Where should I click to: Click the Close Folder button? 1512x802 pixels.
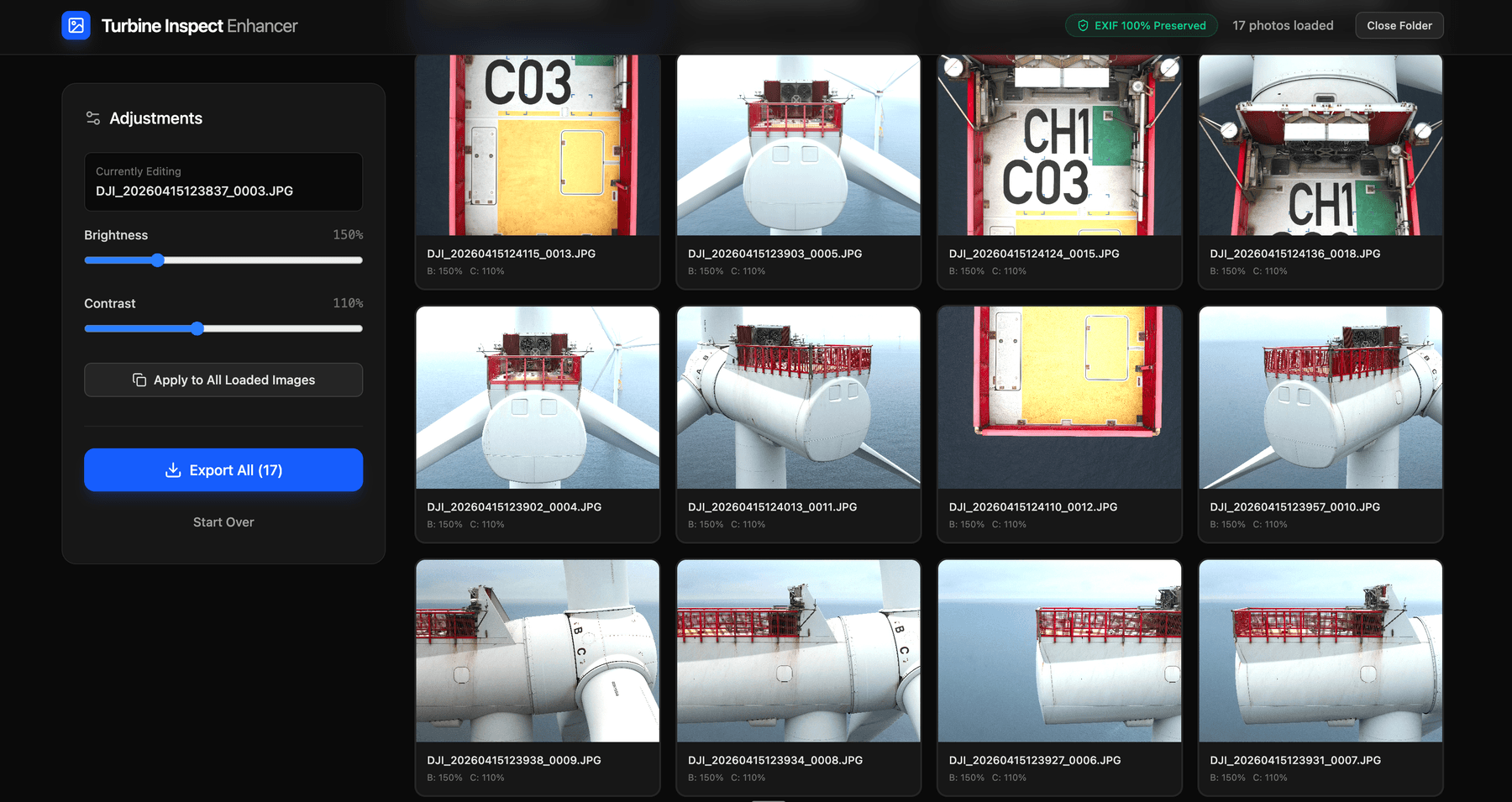[1399, 26]
